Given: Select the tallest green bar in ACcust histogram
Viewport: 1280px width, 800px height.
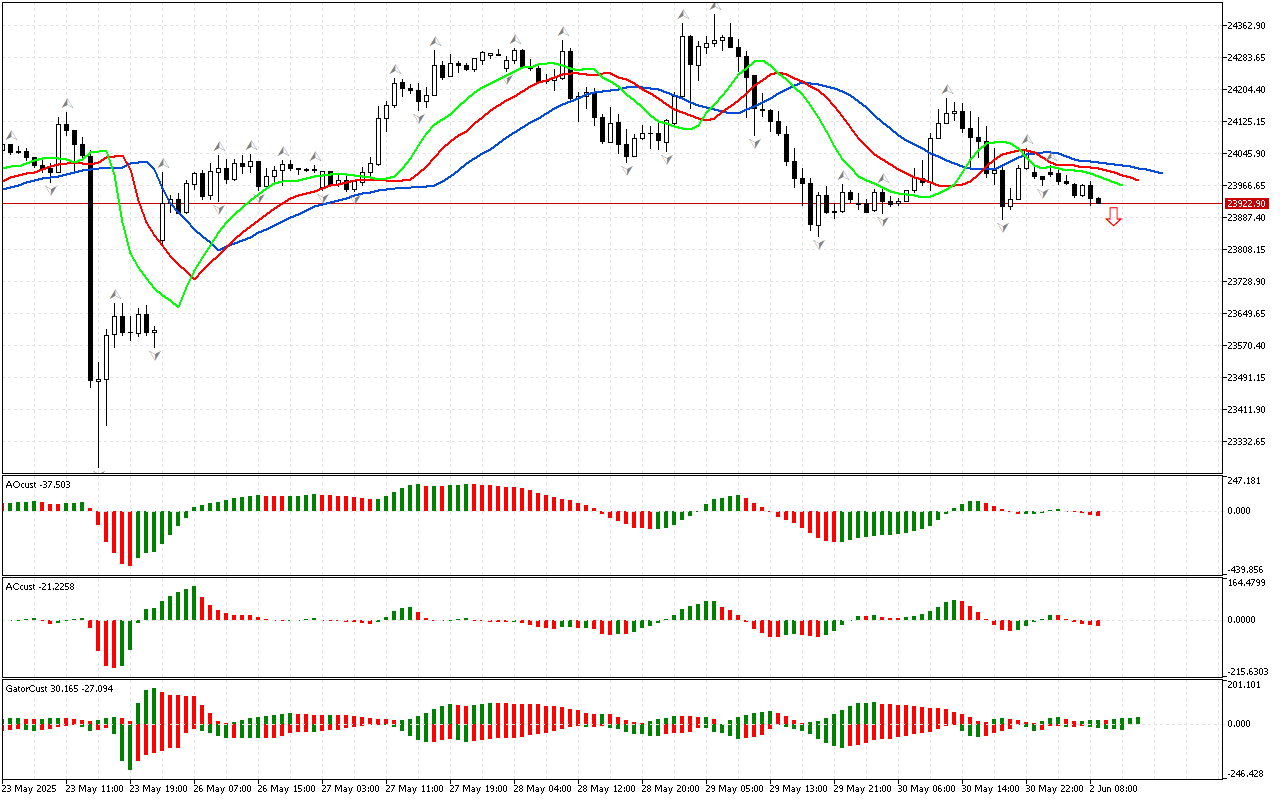Looking at the screenshot, I should pos(193,603).
